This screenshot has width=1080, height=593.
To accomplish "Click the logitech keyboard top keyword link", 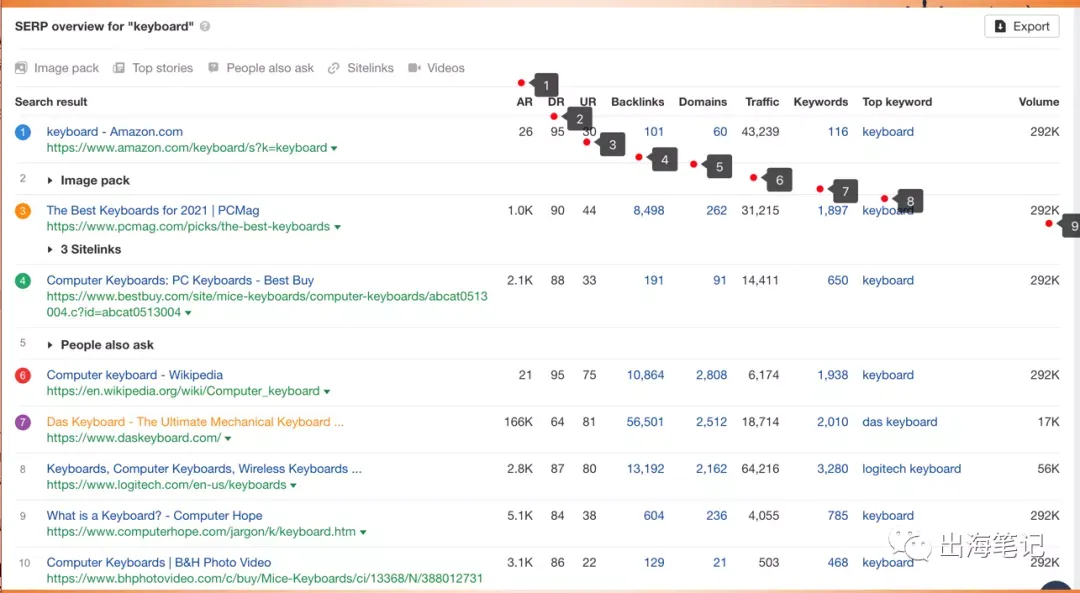I will 911,469.
